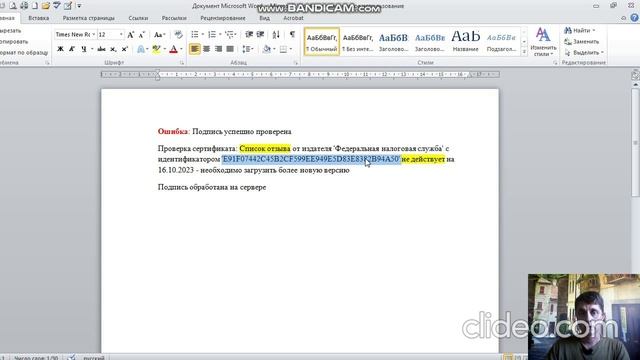Open folder icon in quick access toolbar
640x360 pixels.
coord(46,6)
